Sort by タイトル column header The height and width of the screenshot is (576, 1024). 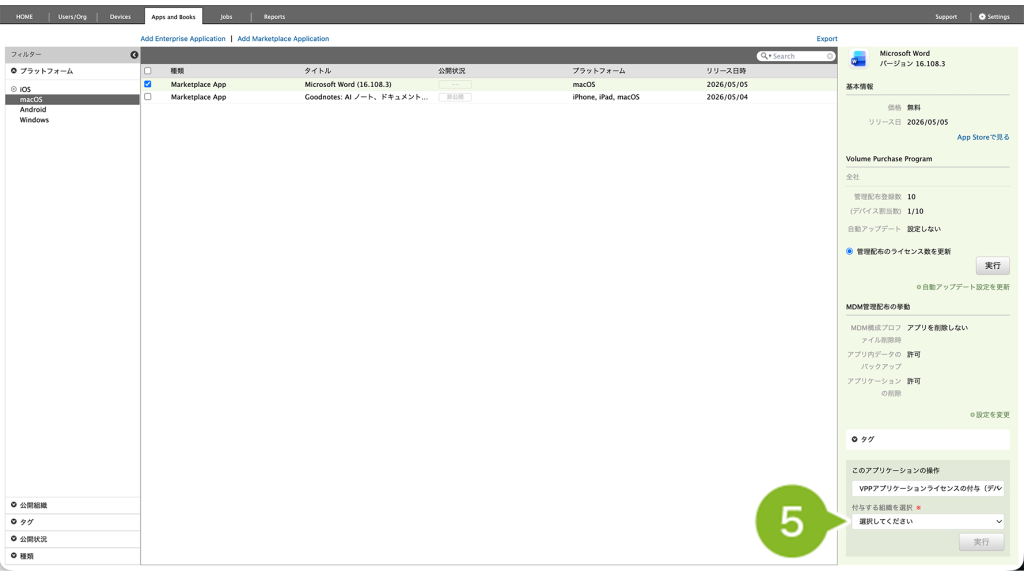coord(317,71)
